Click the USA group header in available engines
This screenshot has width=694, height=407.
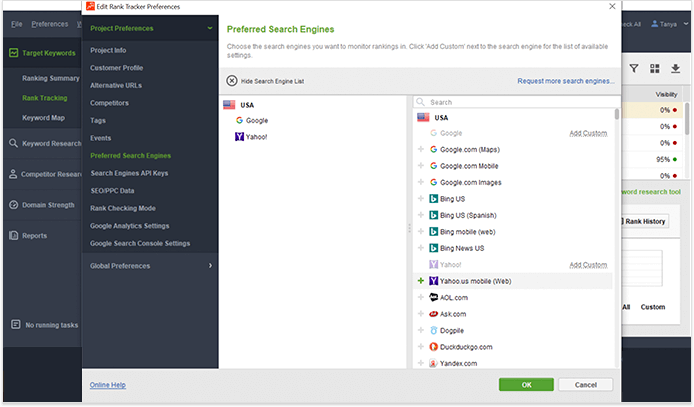pyautogui.click(x=441, y=118)
